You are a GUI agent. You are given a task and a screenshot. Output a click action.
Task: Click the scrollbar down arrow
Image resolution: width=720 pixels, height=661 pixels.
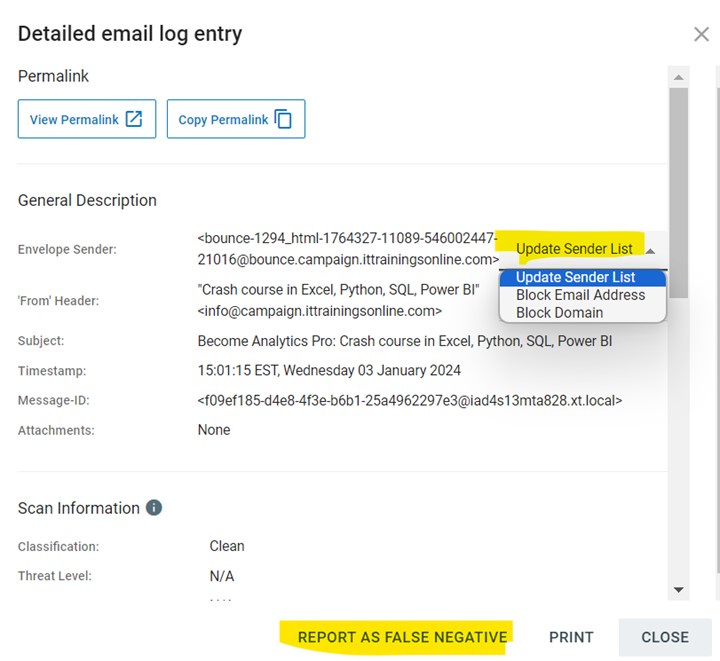[x=679, y=590]
